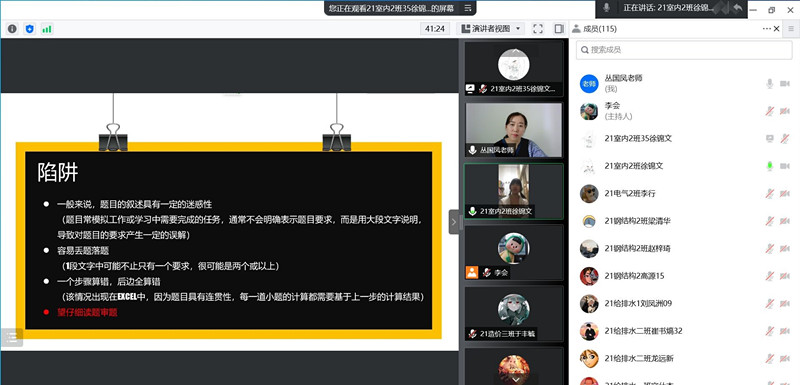Enter full screen mode icon
The image size is (800, 385).
click(538, 29)
